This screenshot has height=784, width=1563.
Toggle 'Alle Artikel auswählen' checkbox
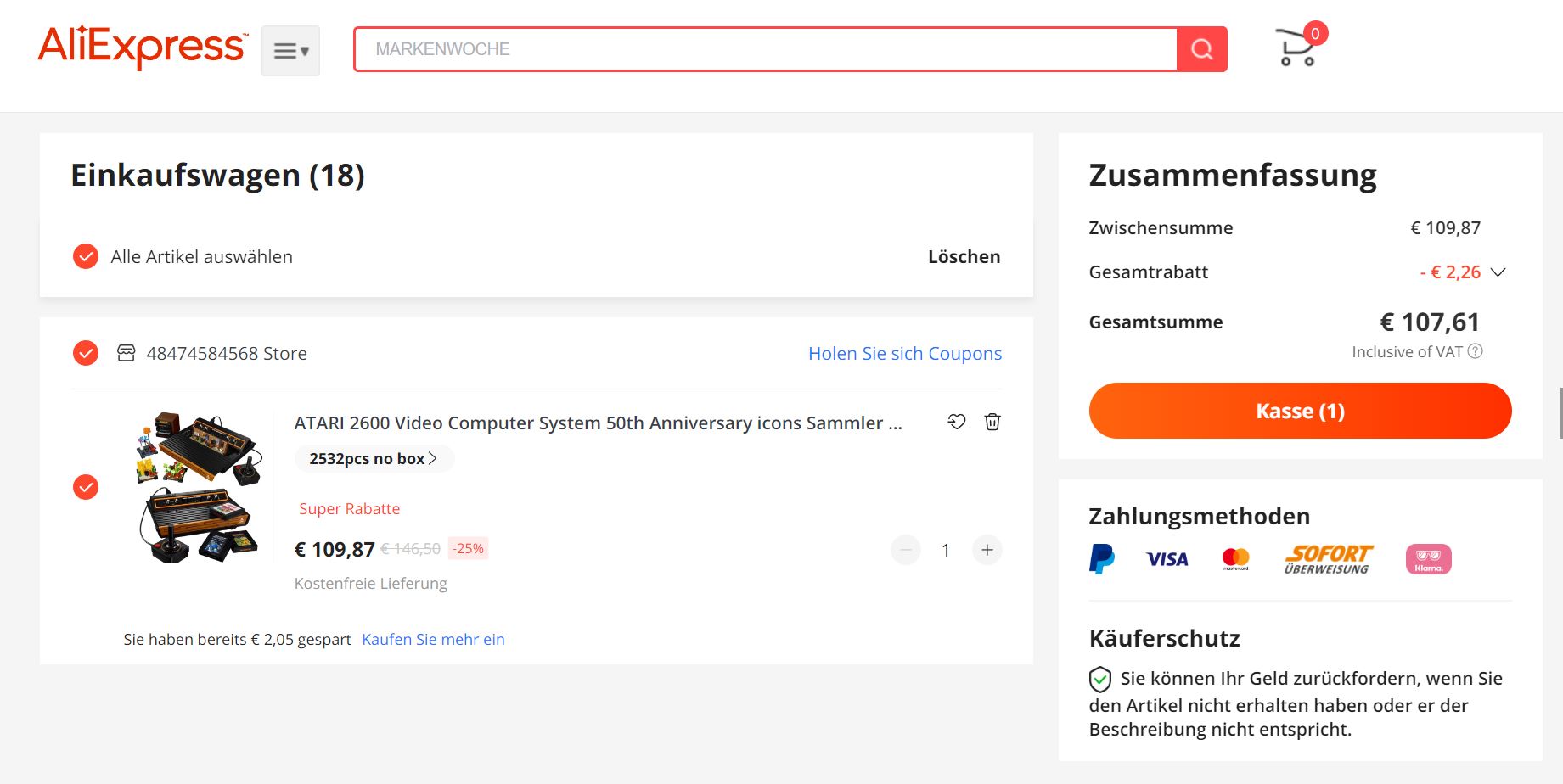click(86, 256)
